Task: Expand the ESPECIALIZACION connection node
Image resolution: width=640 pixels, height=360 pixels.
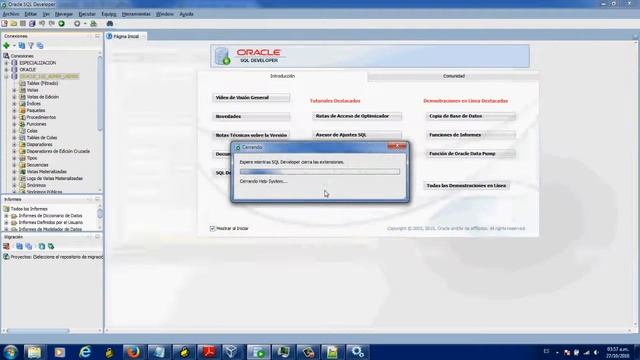Action: click(x=6, y=63)
